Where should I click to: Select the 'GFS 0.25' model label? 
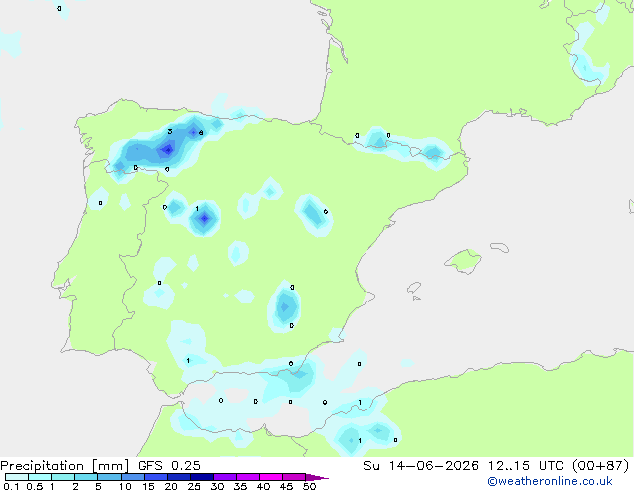pyautogui.click(x=169, y=466)
